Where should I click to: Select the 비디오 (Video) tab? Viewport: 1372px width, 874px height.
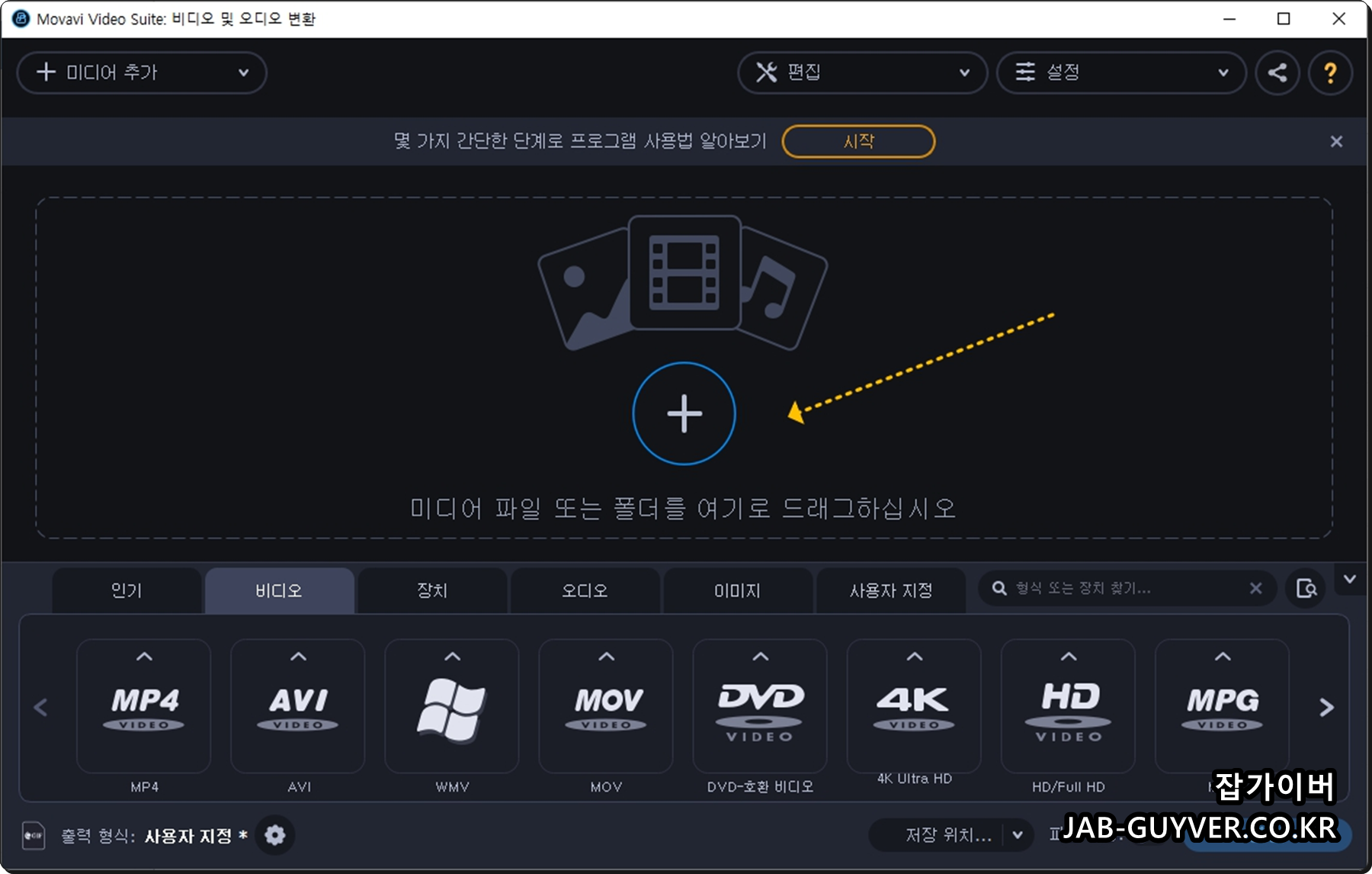click(279, 590)
